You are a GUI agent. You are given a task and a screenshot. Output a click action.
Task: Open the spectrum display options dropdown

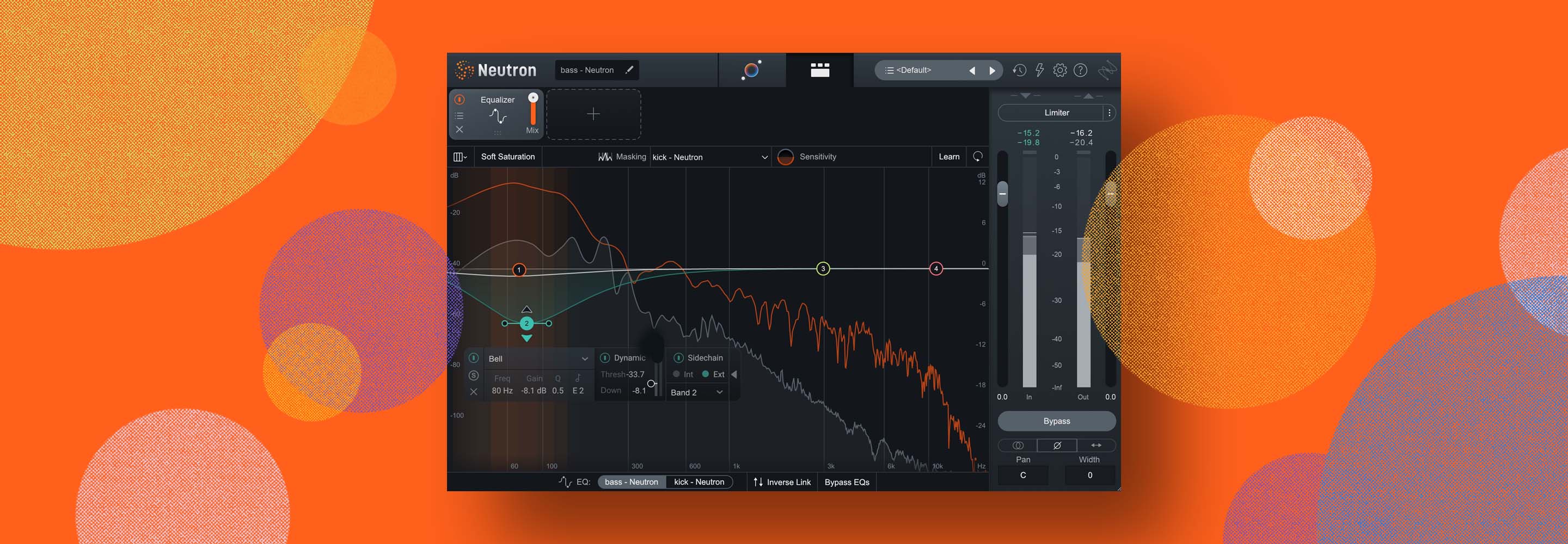coord(460,157)
